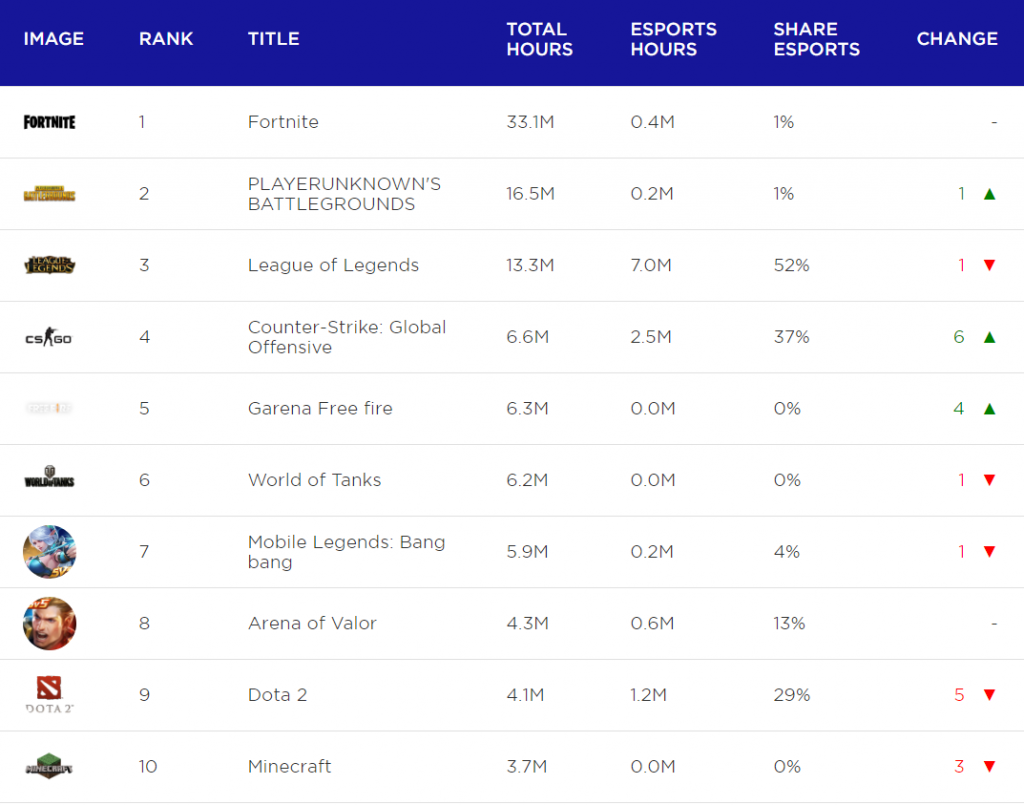The image size is (1024, 805).
Task: Select the Dota 2 title text
Action: [278, 695]
